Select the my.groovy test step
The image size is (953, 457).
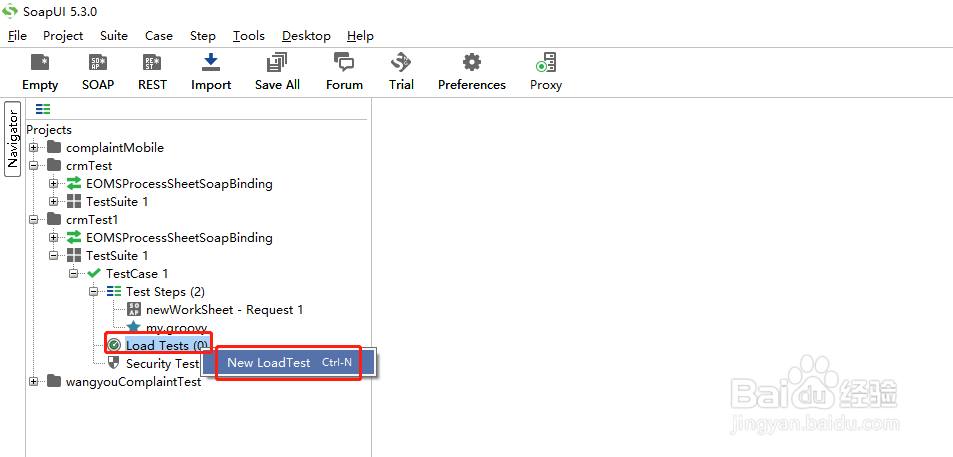(x=176, y=328)
